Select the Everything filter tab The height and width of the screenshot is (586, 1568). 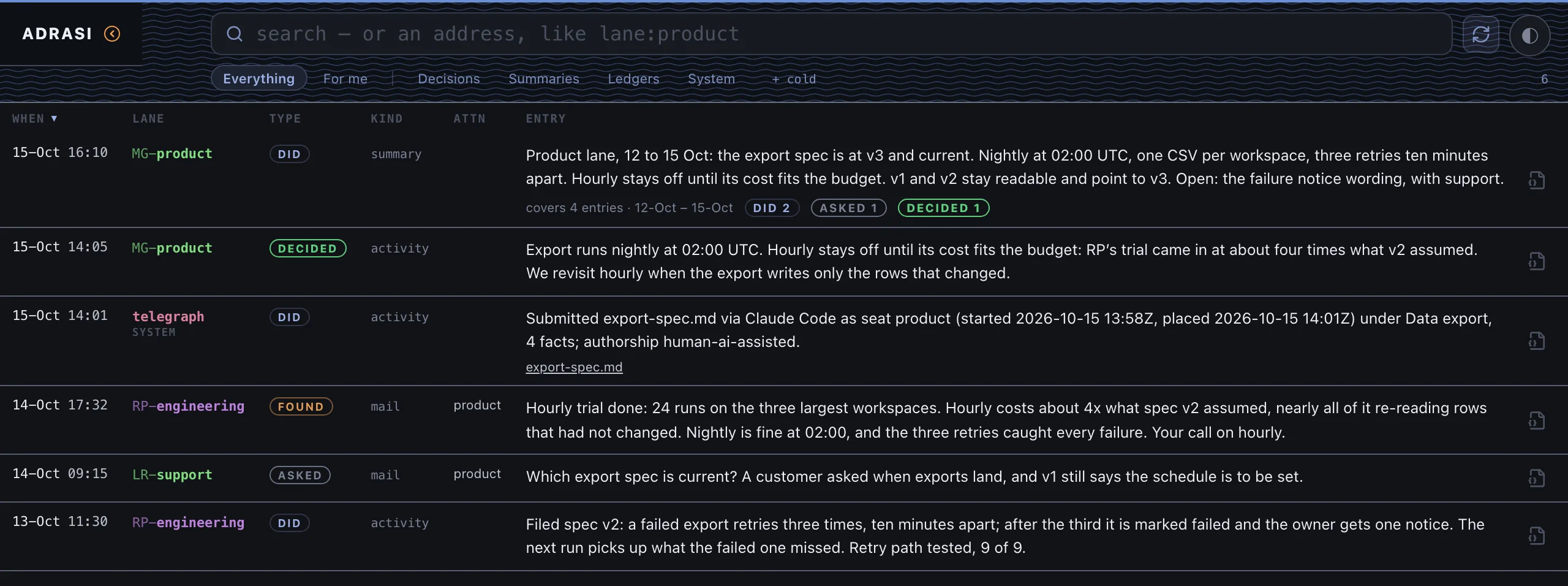click(x=258, y=78)
